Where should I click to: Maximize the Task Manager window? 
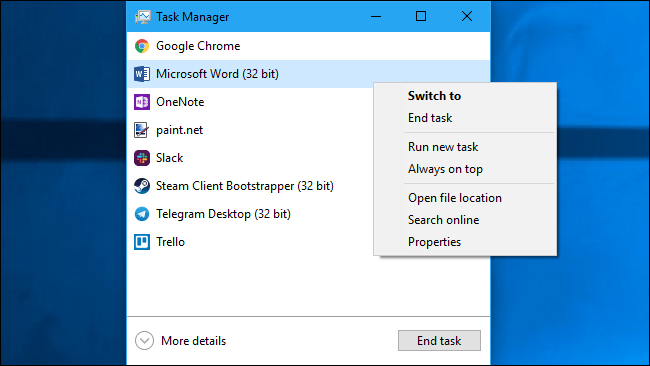[x=421, y=17]
